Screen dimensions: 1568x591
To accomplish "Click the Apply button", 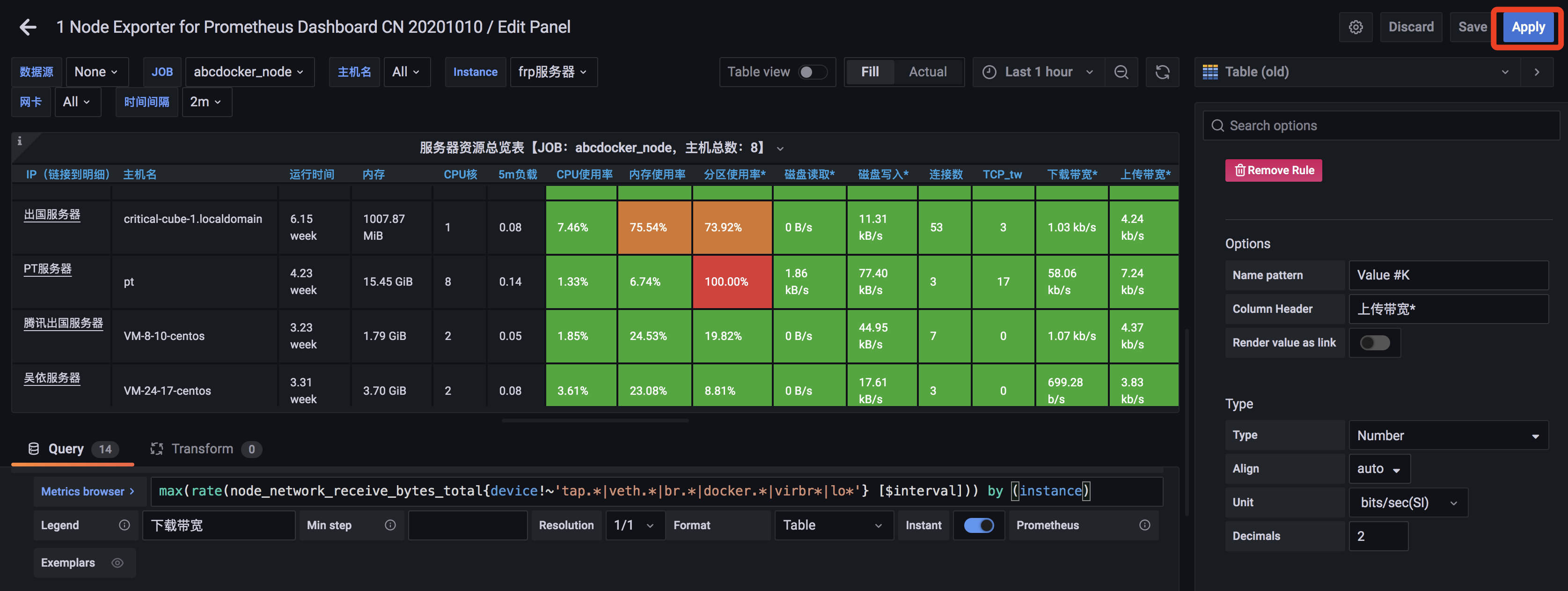I will click(1528, 27).
